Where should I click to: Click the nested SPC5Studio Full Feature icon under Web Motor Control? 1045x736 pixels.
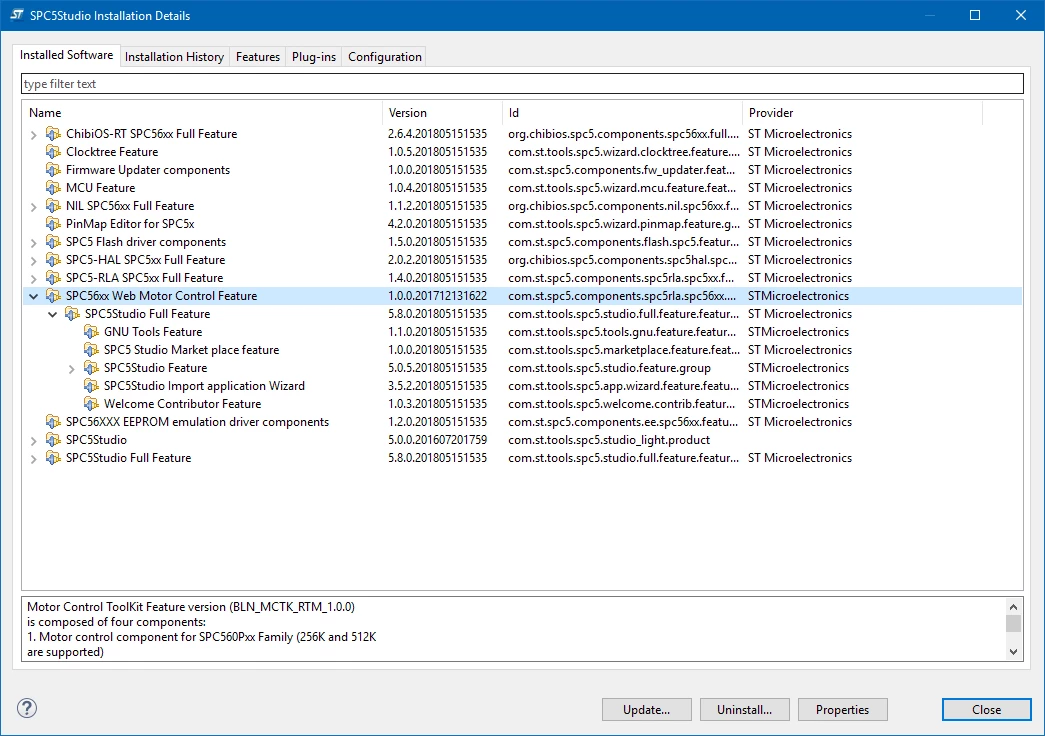[x=72, y=314]
